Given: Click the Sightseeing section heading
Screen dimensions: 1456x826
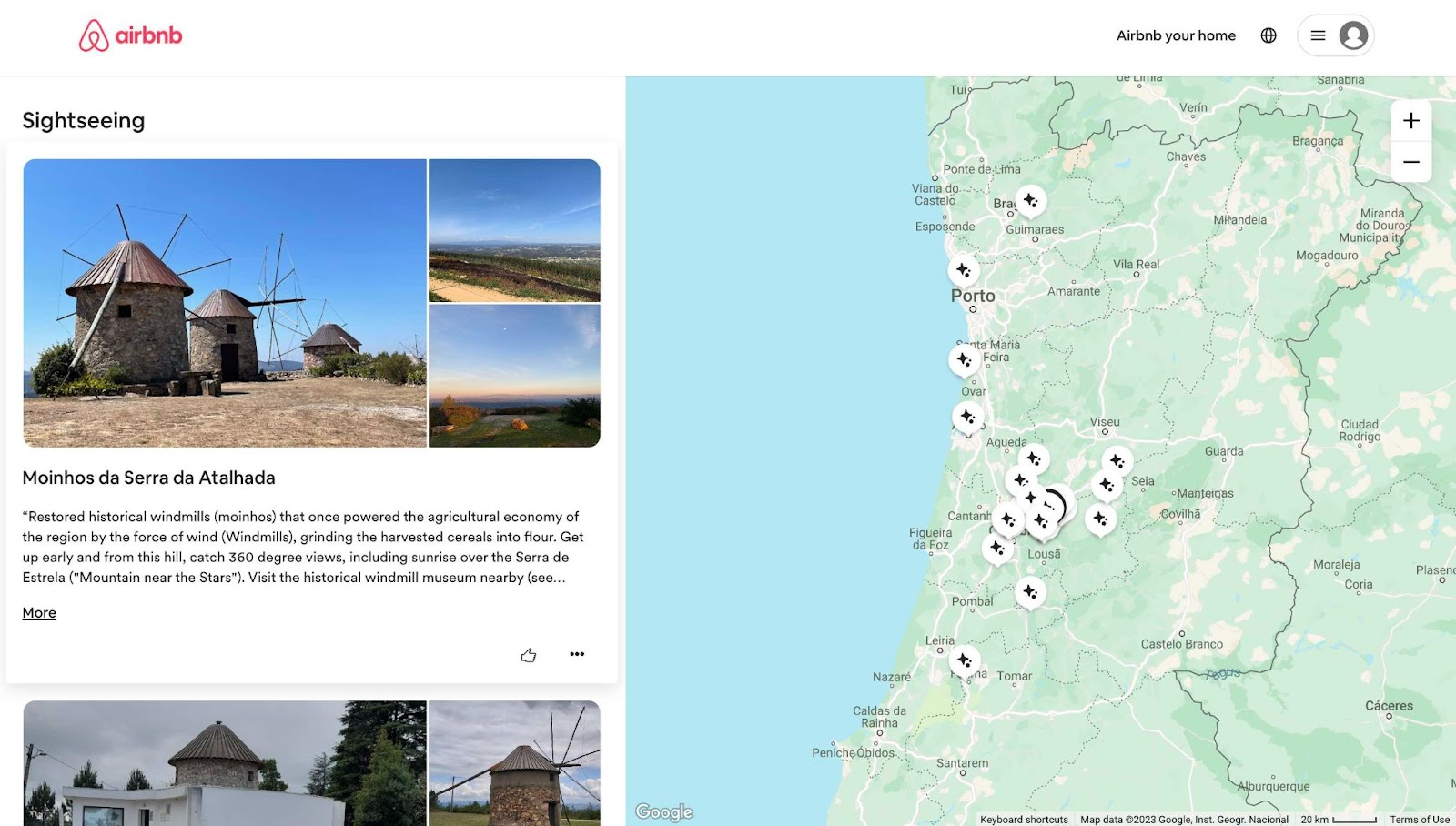Looking at the screenshot, I should 83,119.
